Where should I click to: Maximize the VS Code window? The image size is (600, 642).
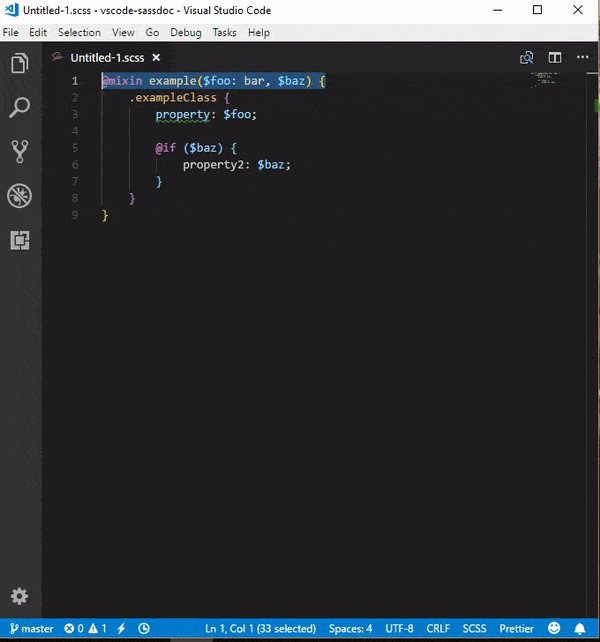pos(537,10)
